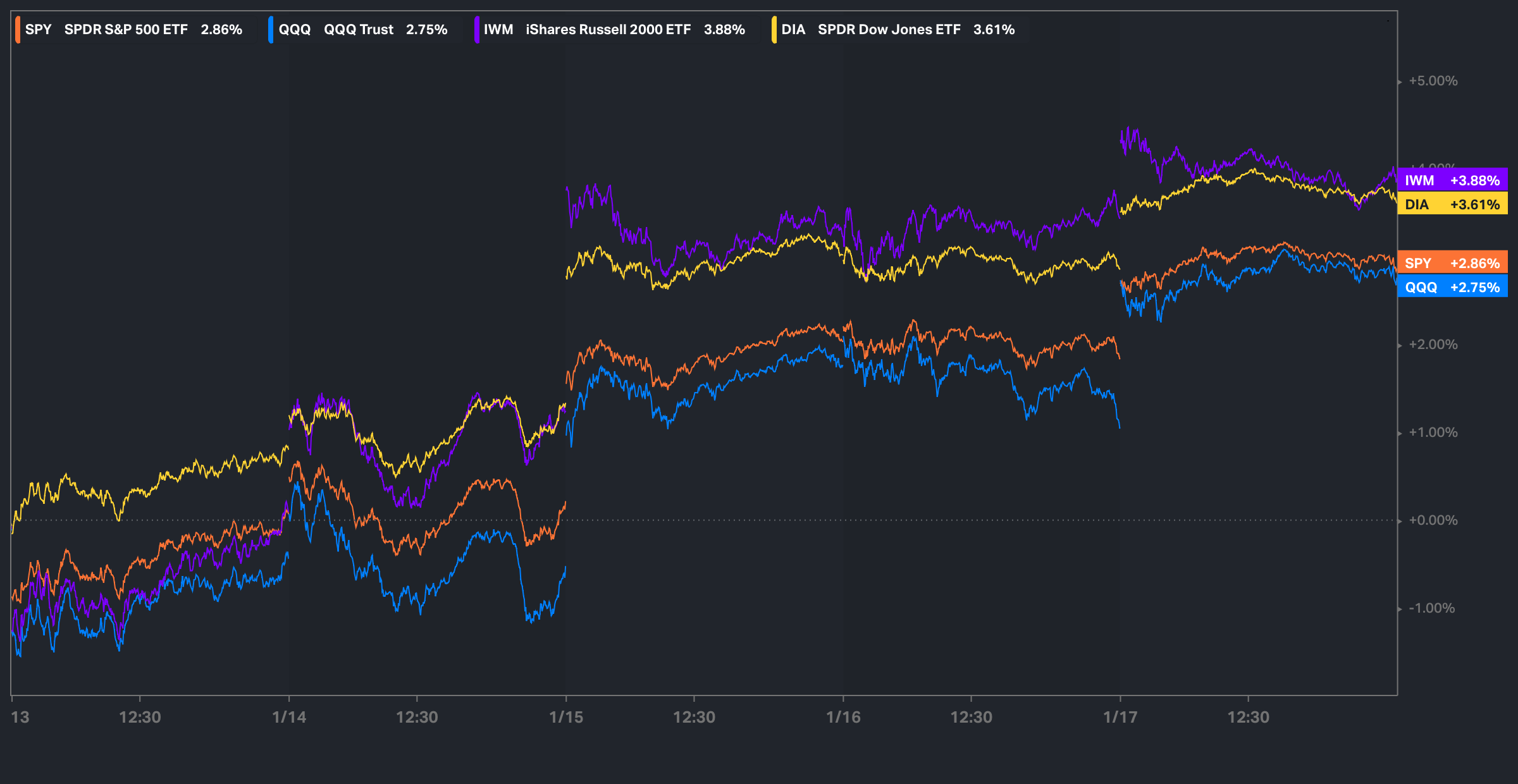This screenshot has width=1518, height=784.
Task: Click the orange SPY +2.86% axis tag
Action: click(x=1452, y=263)
